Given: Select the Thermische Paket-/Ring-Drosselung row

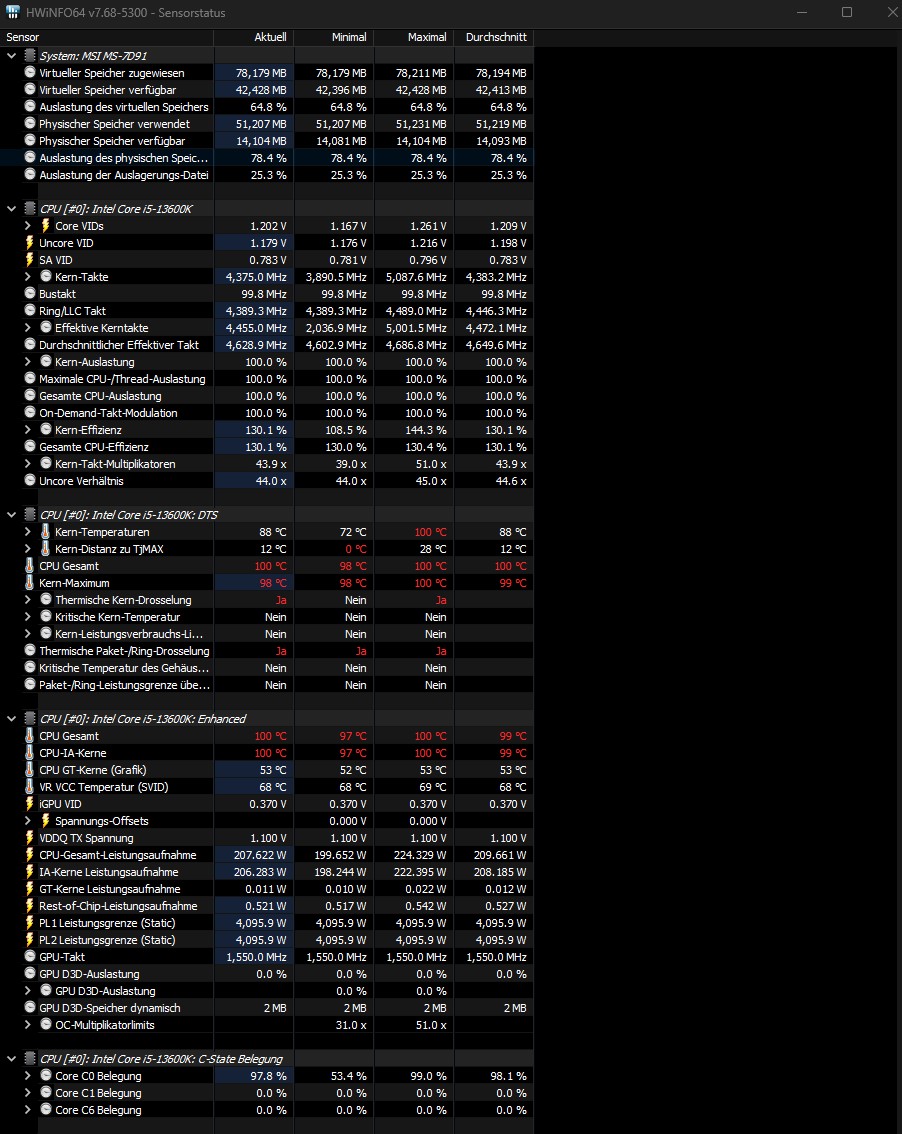Looking at the screenshot, I should 267,651.
